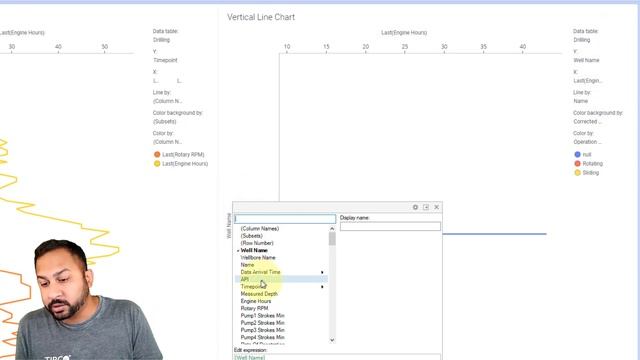Image resolution: width=640 pixels, height=360 pixels.
Task: Choose the Measured Depth column
Action: pyautogui.click(x=259, y=294)
